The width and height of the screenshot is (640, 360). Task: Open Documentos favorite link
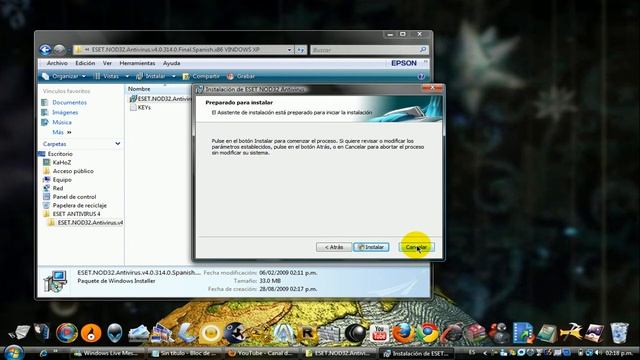69,102
